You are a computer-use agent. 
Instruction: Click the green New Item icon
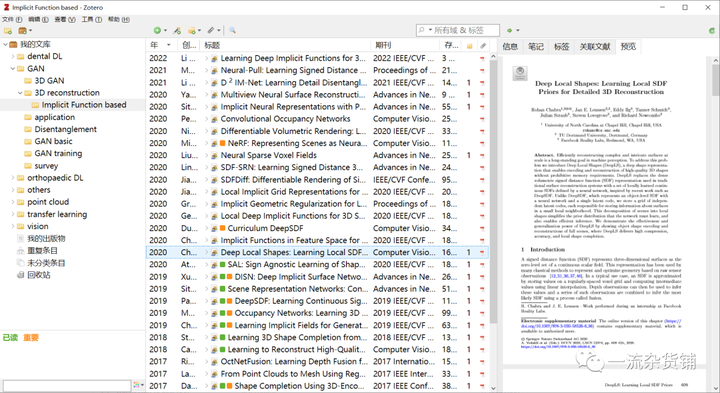click(x=158, y=30)
